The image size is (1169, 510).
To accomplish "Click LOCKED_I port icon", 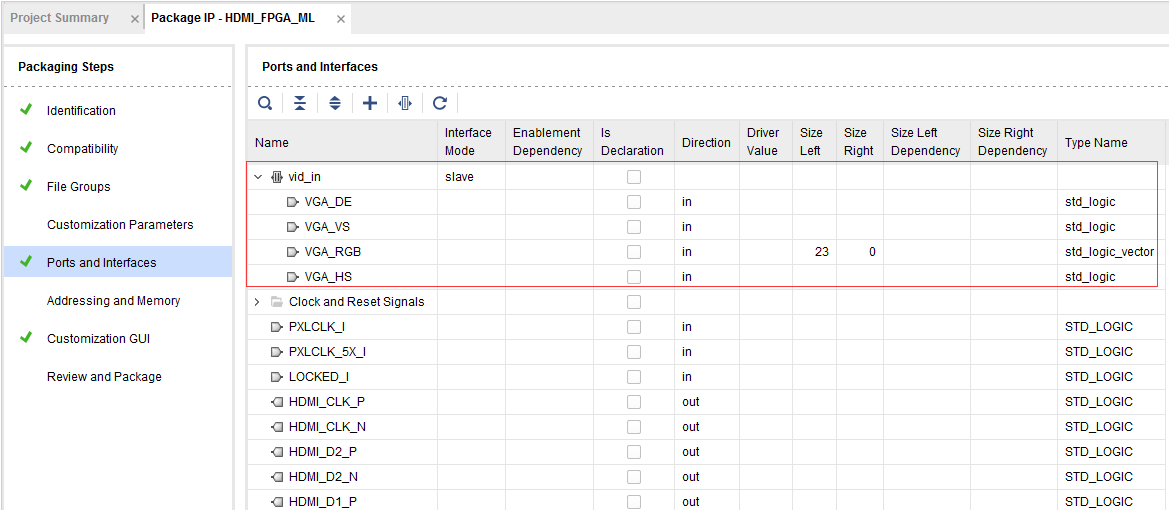I will [277, 377].
